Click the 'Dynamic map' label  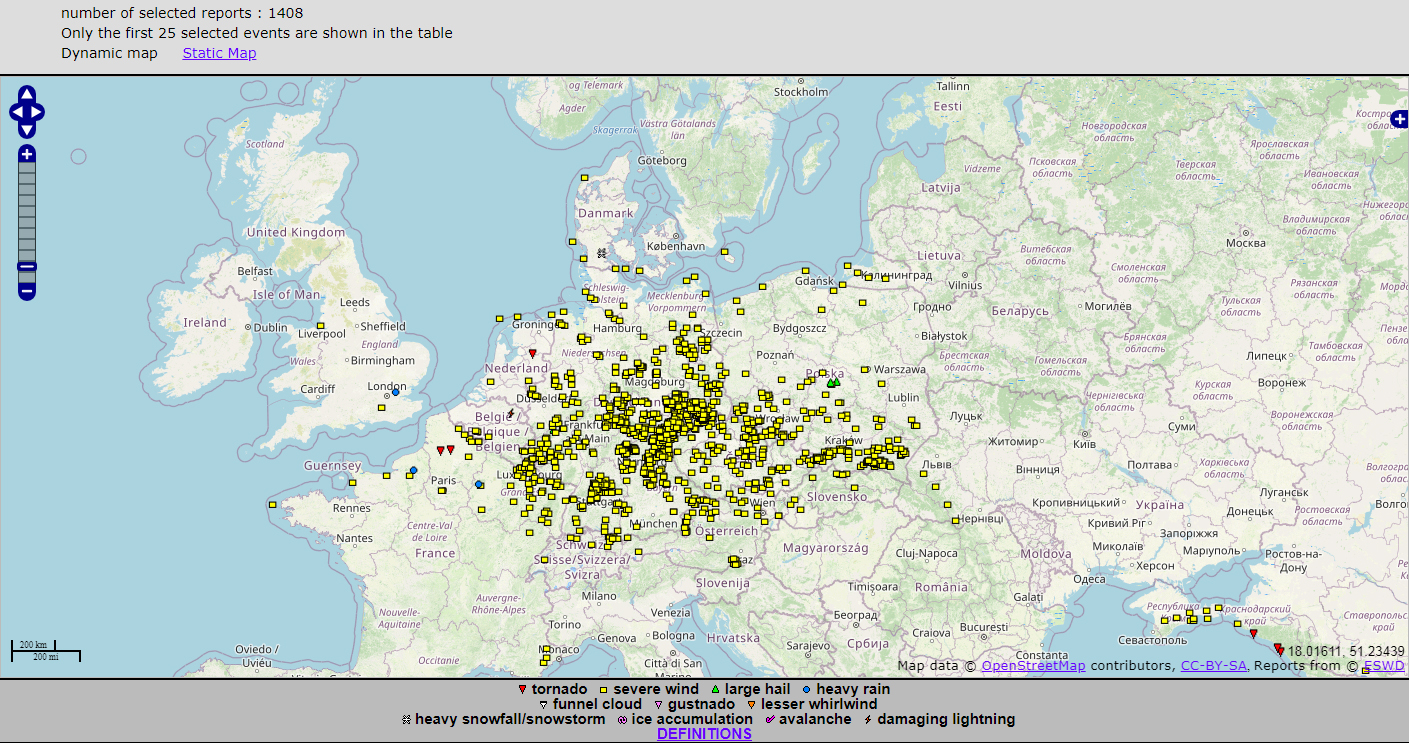click(x=109, y=53)
